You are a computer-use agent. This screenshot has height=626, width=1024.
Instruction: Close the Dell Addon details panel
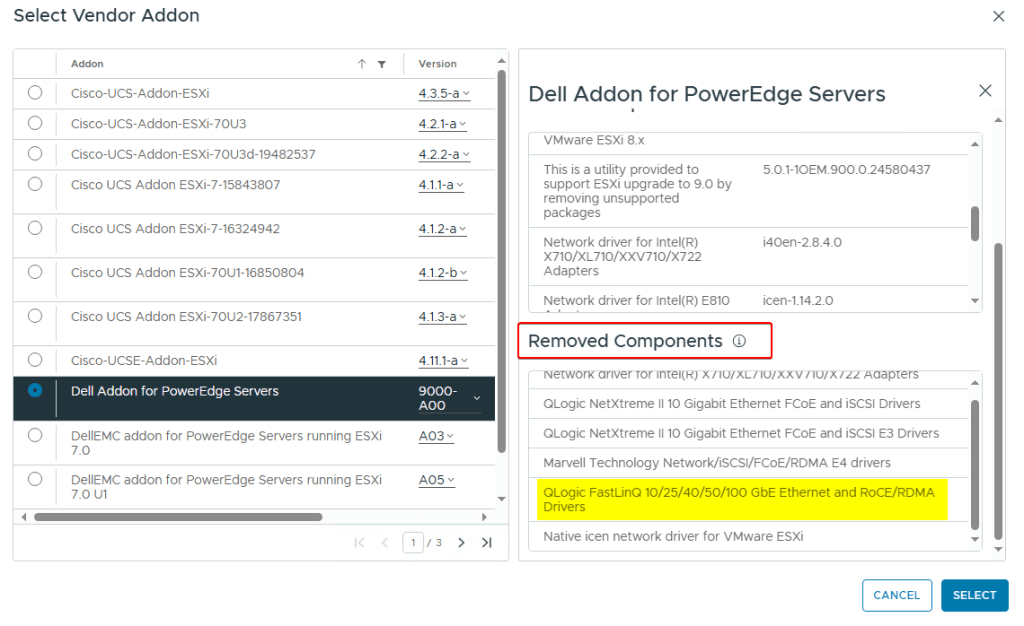(x=985, y=91)
